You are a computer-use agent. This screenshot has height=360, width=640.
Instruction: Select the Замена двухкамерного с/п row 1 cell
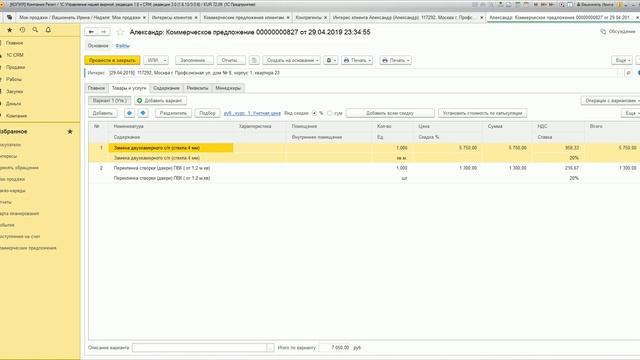171,148
